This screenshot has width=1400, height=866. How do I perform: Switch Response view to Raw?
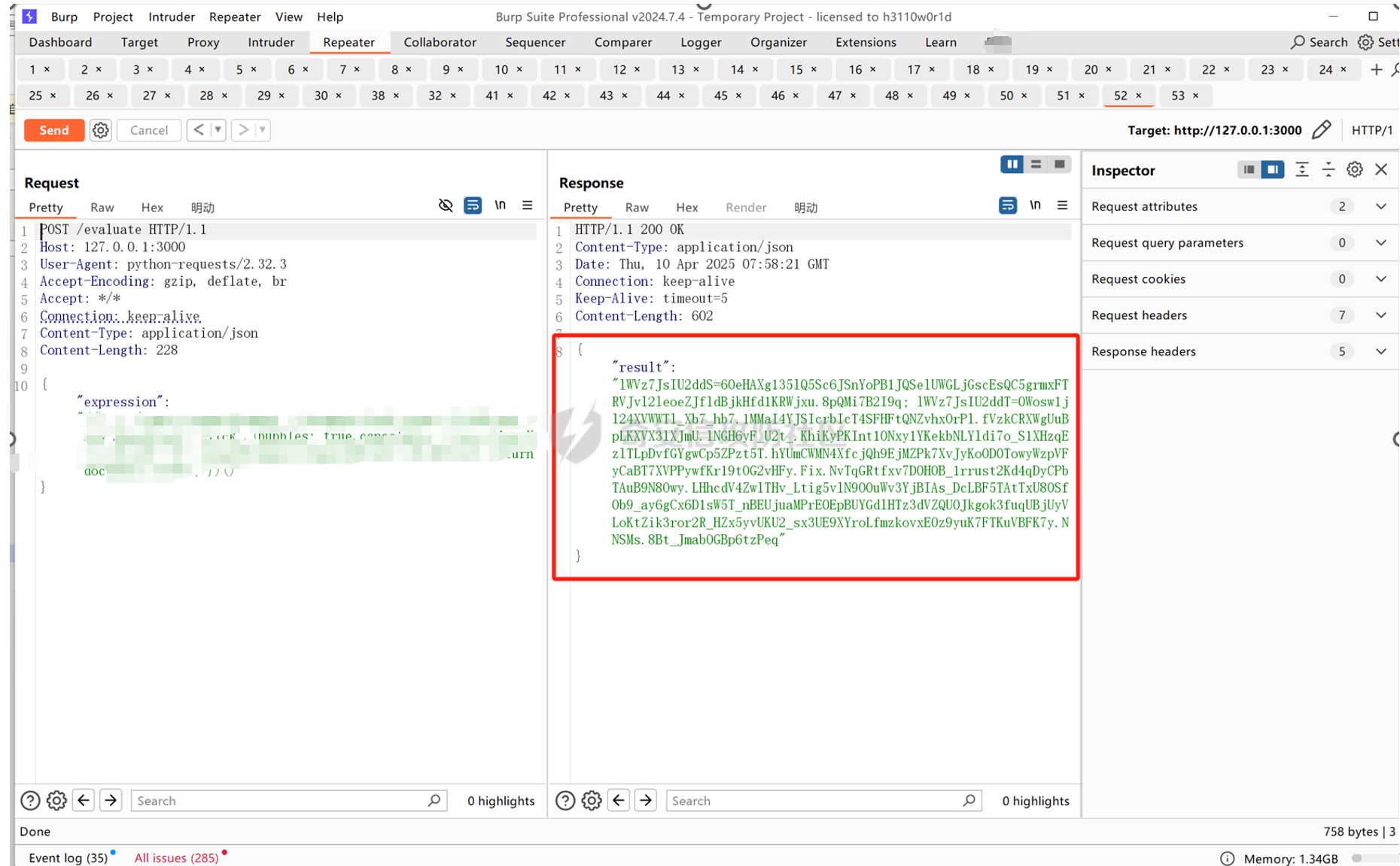[636, 207]
